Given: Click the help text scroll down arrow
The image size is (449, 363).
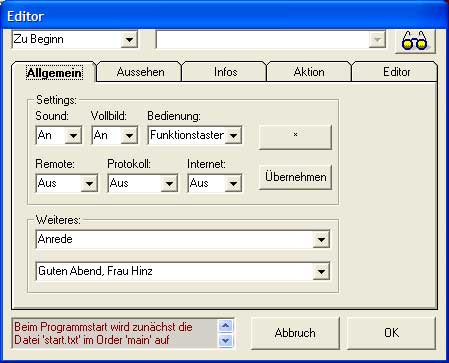Looking at the screenshot, I should click(x=226, y=340).
